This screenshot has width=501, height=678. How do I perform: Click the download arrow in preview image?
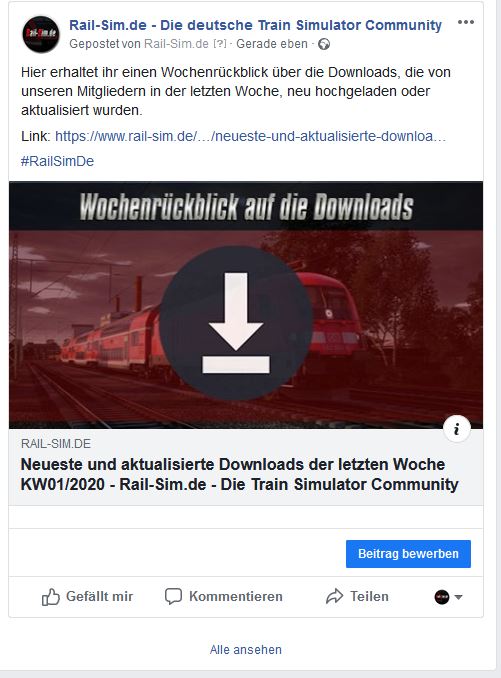[x=236, y=323]
